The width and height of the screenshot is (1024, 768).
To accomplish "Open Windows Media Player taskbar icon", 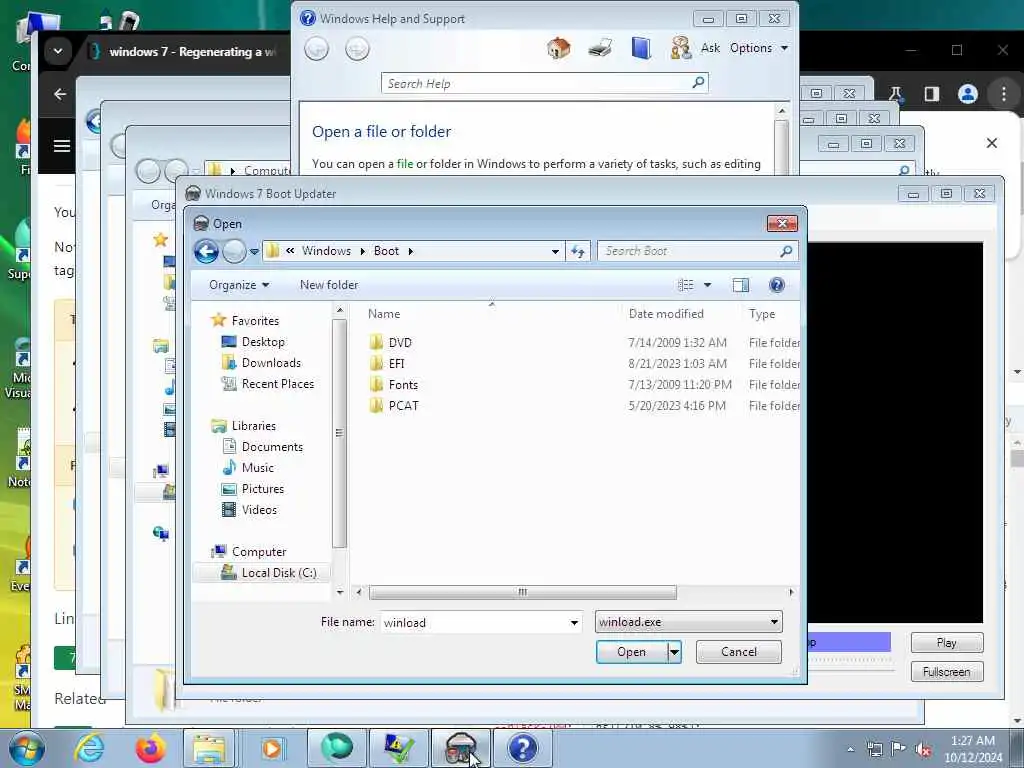I will point(270,748).
